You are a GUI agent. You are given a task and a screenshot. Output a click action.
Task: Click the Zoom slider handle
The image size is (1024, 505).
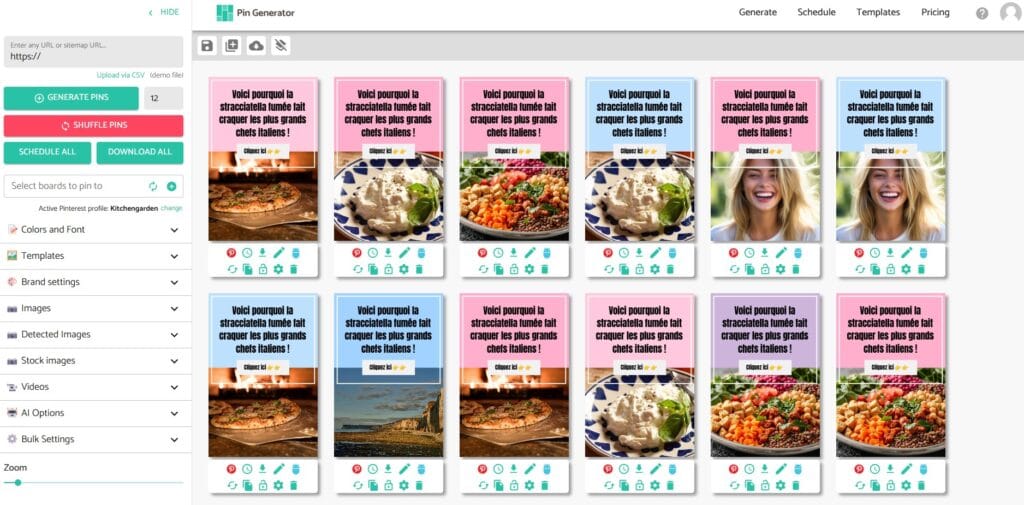[x=18, y=482]
